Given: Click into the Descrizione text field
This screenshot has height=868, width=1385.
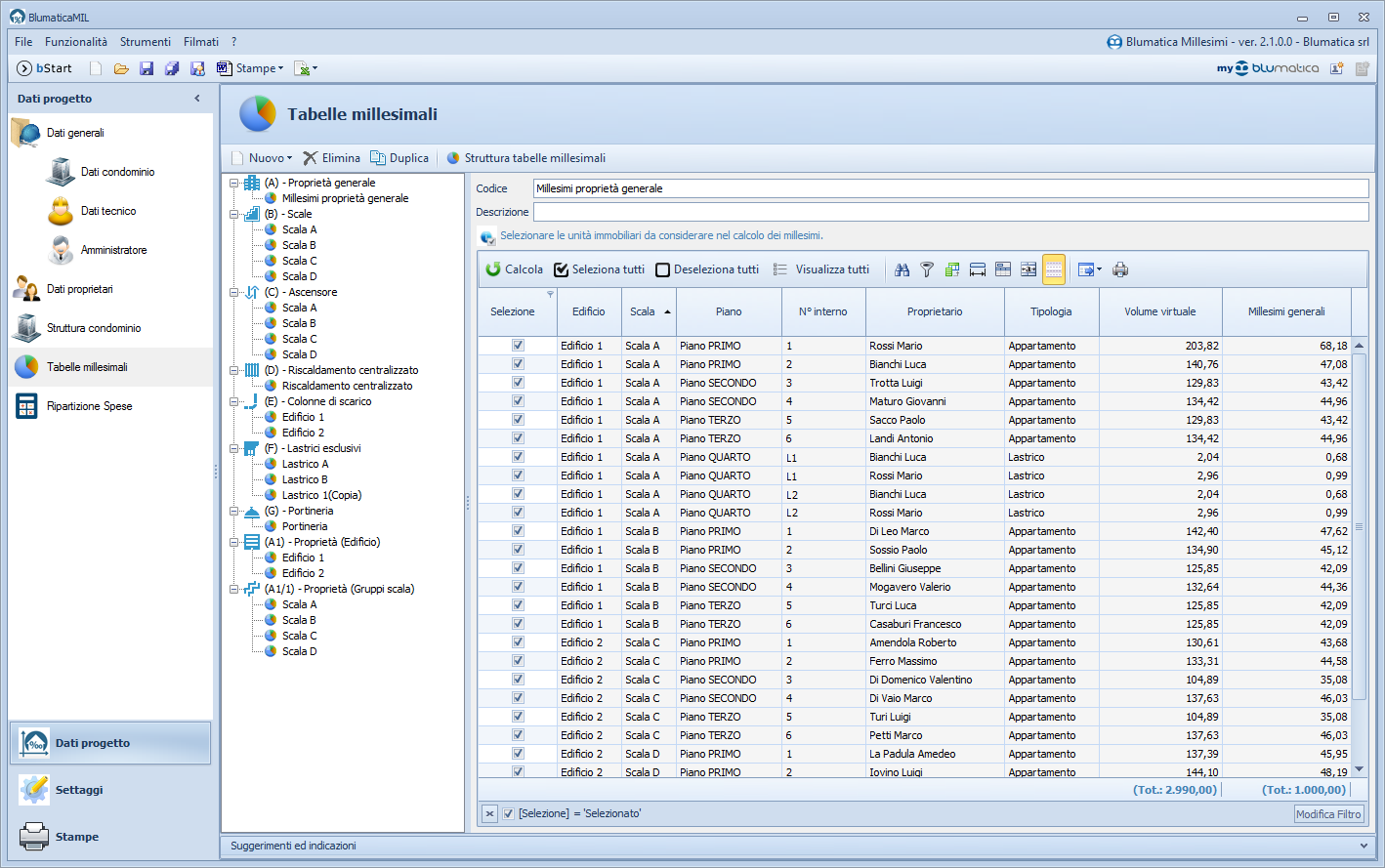Looking at the screenshot, I should coord(950,212).
